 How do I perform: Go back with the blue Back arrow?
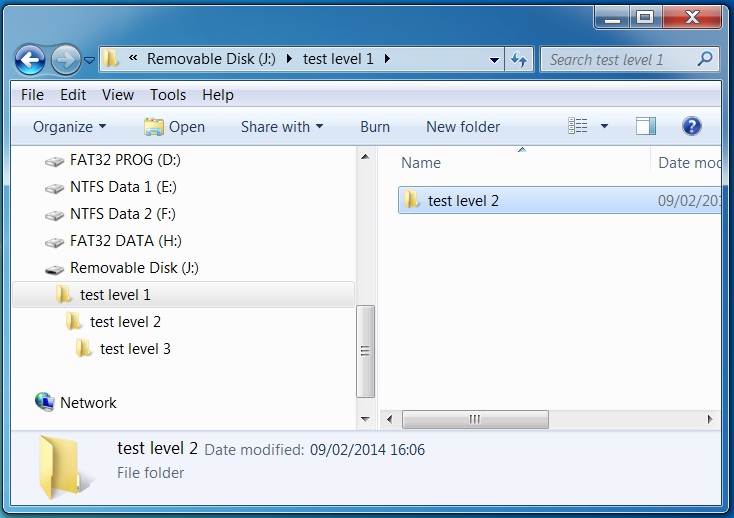[30, 60]
